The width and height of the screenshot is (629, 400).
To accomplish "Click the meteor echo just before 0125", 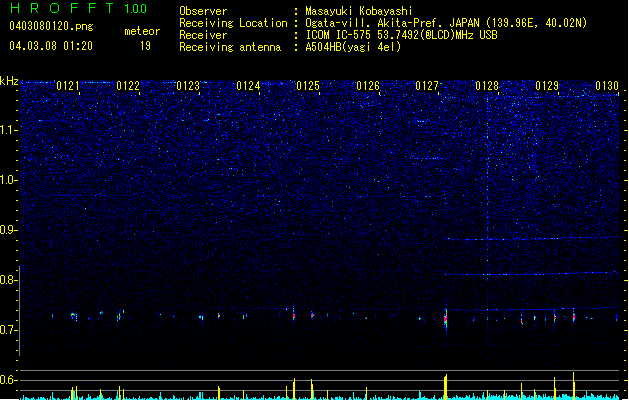I will click(x=294, y=315).
